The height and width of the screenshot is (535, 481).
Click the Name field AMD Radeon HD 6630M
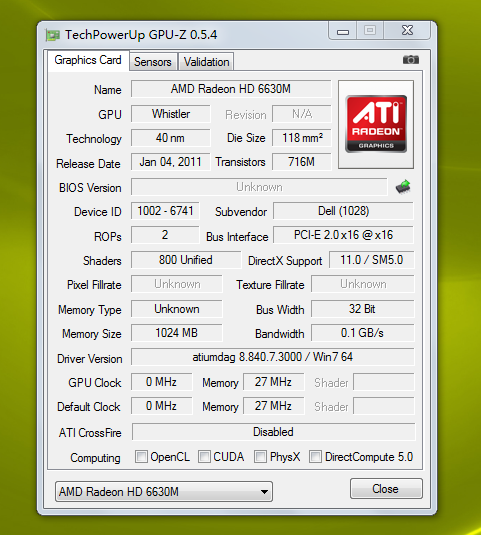click(x=231, y=89)
